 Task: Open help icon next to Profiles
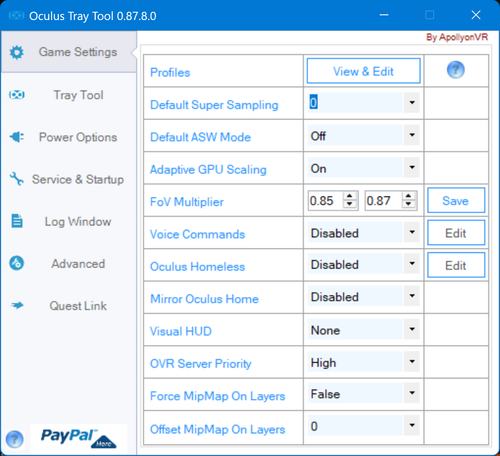[456, 70]
